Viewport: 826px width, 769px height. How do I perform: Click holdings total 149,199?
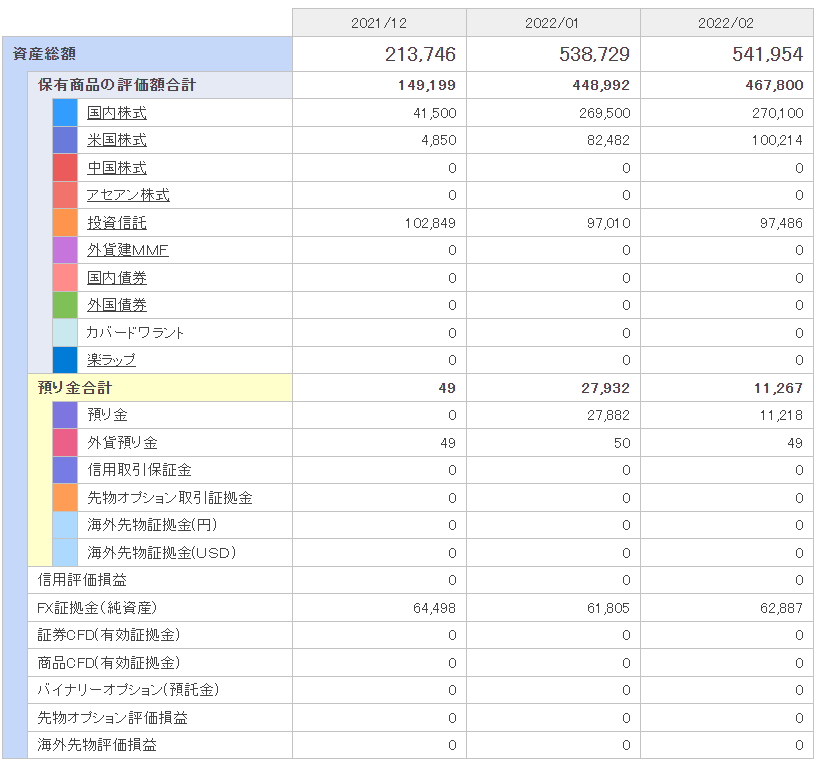pos(427,85)
